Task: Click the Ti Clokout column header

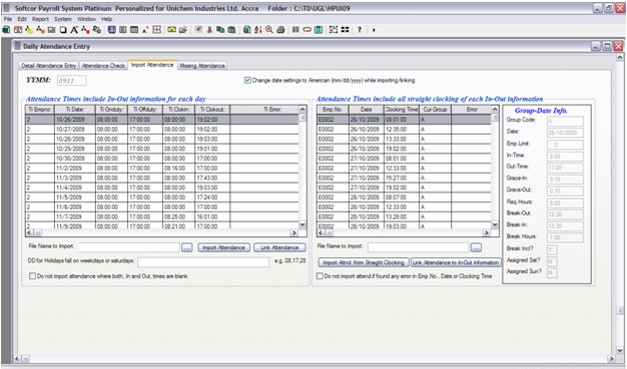Action: [212, 110]
